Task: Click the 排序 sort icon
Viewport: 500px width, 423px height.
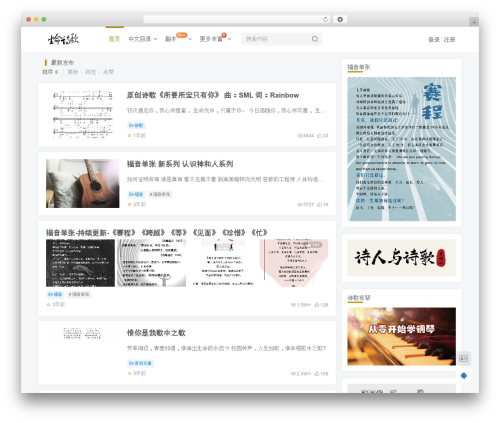Action: pyautogui.click(x=56, y=72)
